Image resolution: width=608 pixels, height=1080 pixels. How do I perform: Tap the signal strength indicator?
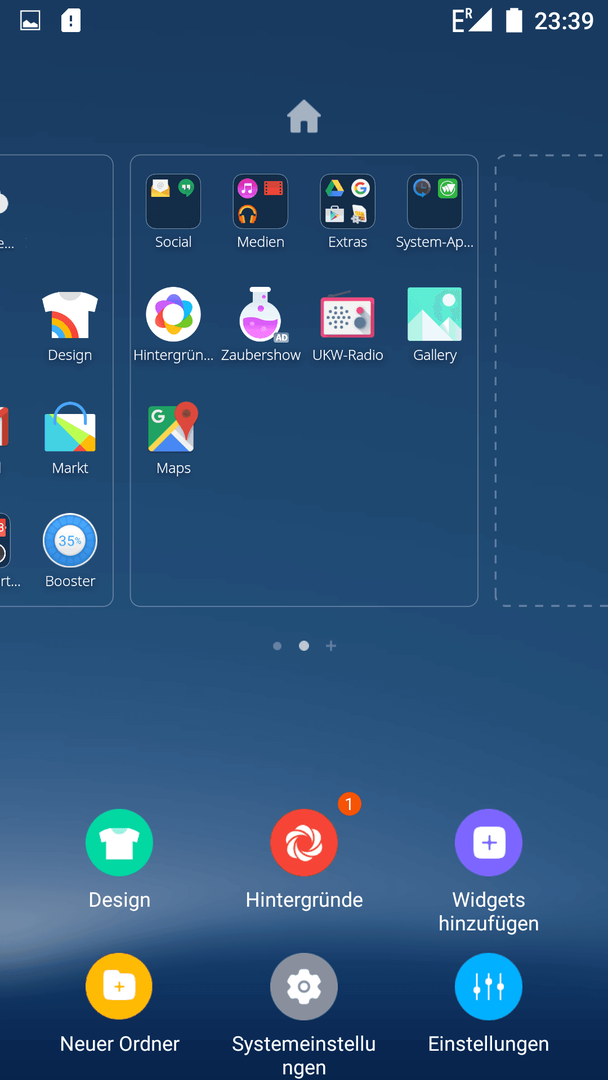point(472,21)
